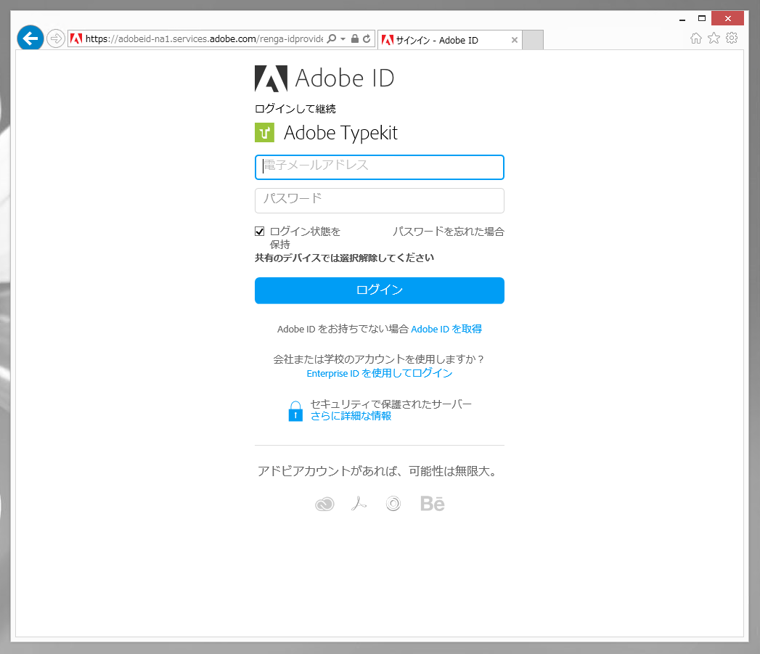
Task: Open the Adobe ID を取得 link
Action: (x=446, y=329)
